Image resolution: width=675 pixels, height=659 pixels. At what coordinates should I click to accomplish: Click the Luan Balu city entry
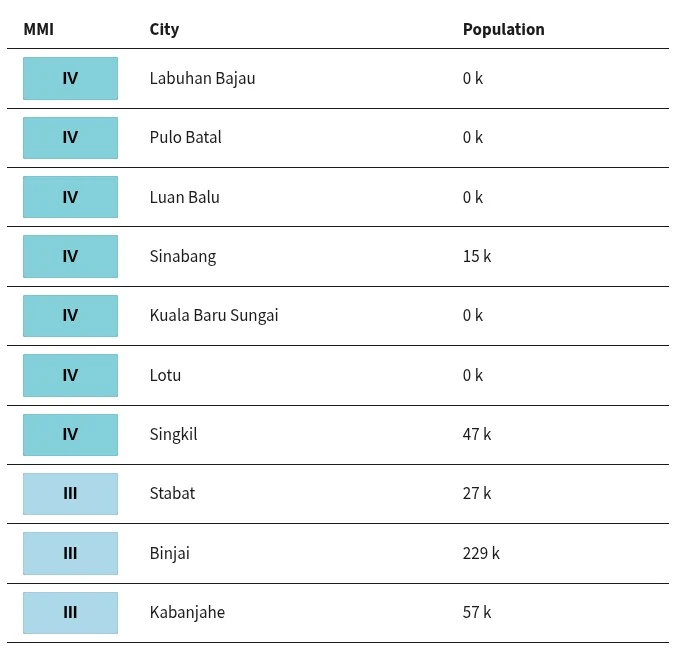click(x=185, y=197)
